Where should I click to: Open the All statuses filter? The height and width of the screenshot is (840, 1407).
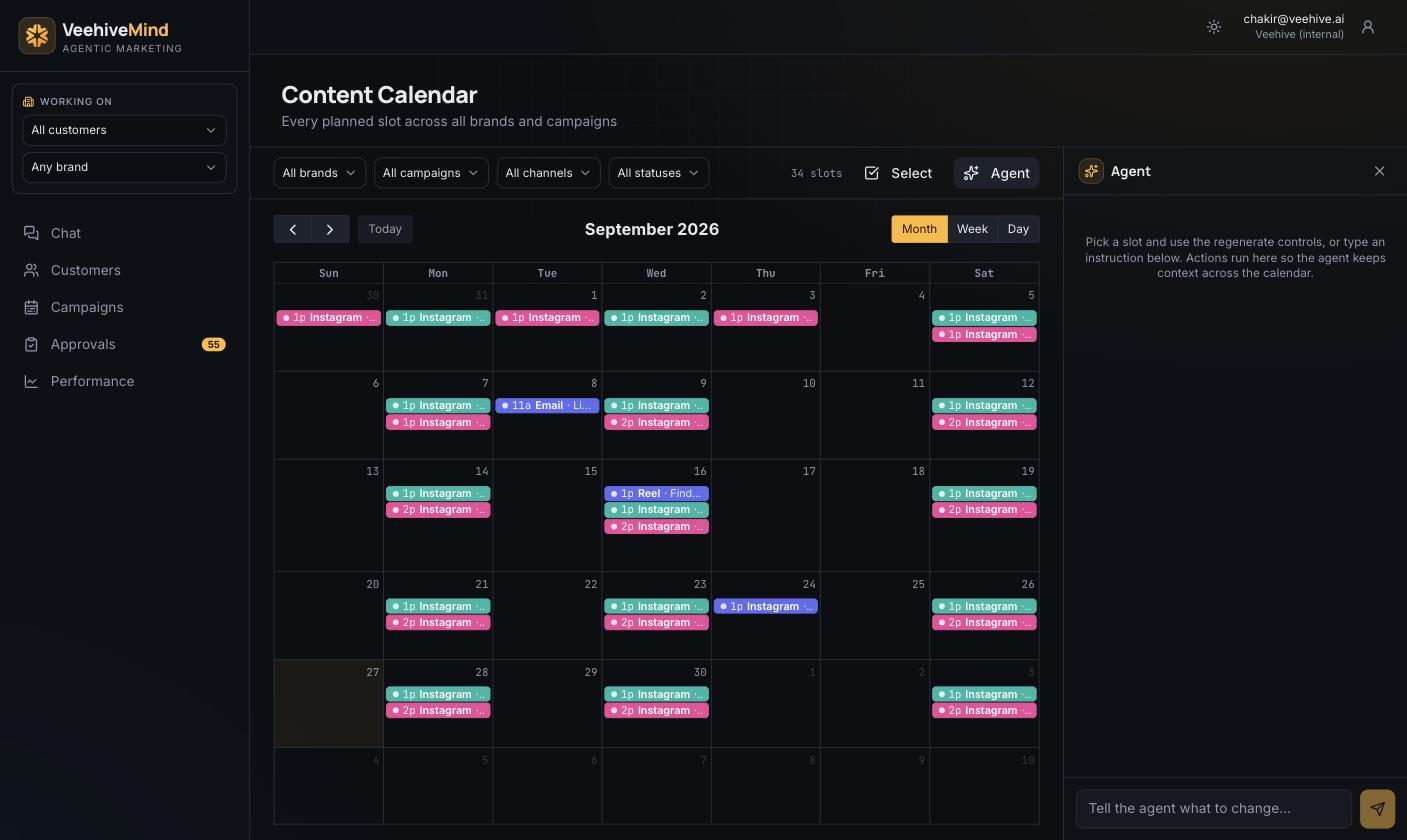coord(658,173)
